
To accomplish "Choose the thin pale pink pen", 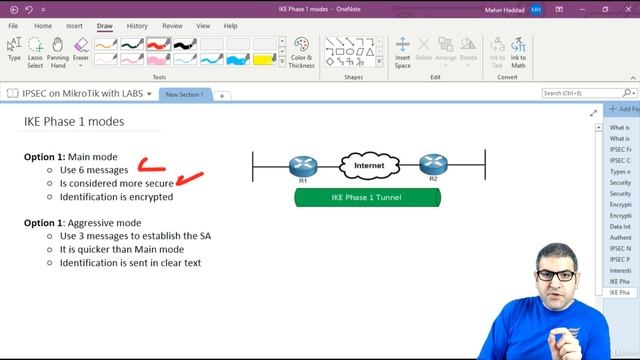I will [x=106, y=60].
